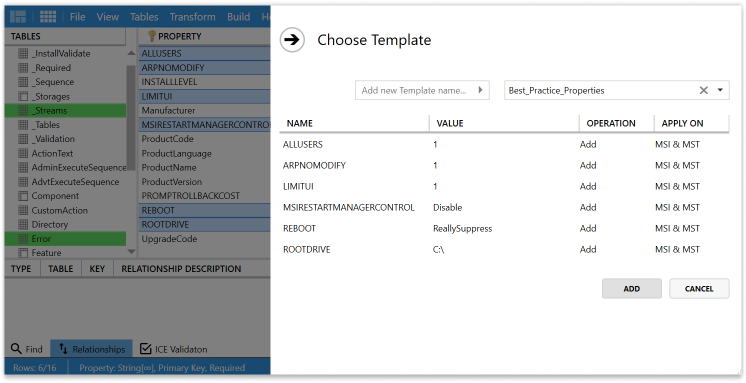Select the ARPNOMODIFY row in template list
Viewport: 746px width, 383px height.
pyautogui.click(x=504, y=165)
